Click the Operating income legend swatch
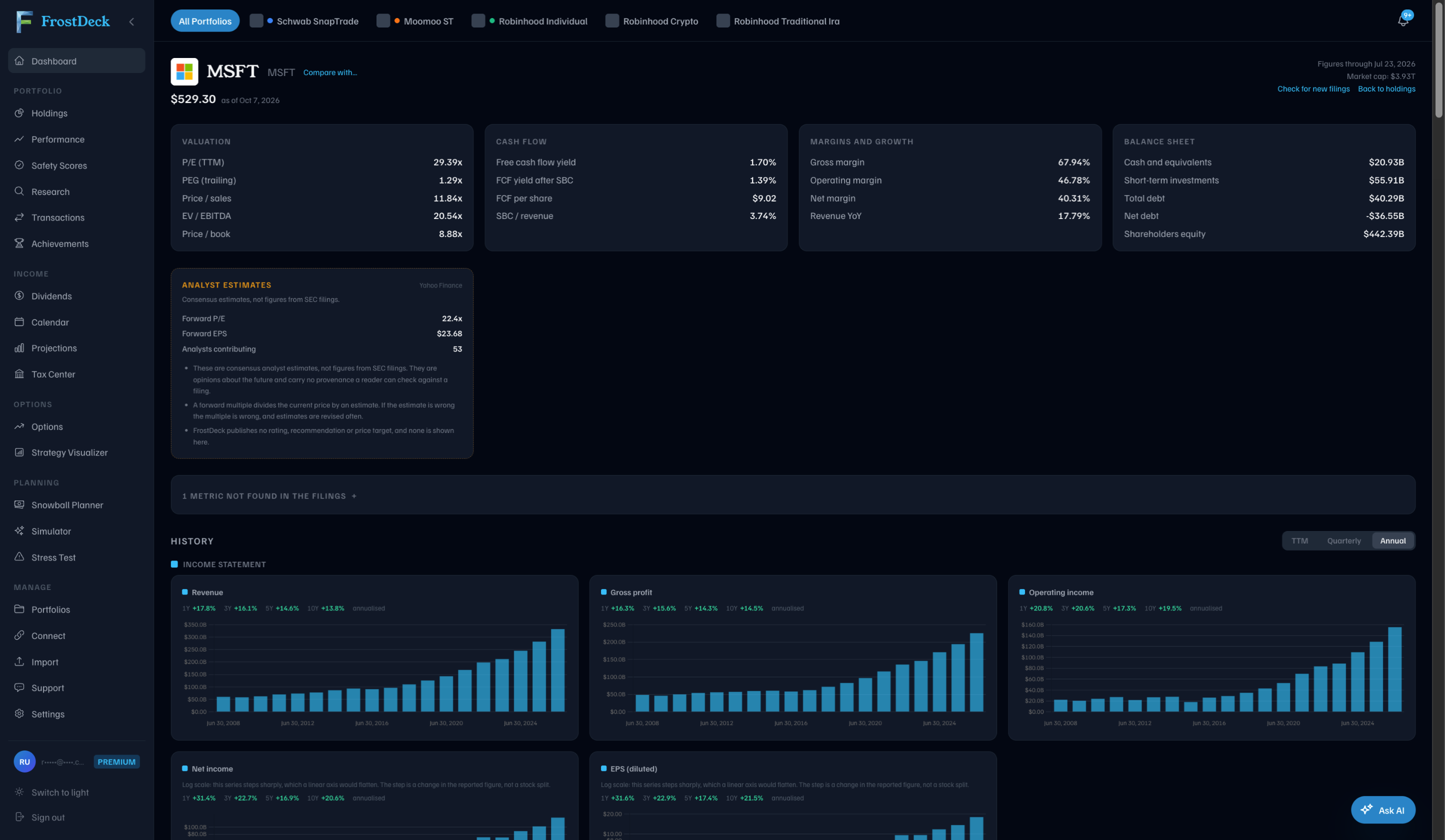 pyautogui.click(x=1022, y=592)
